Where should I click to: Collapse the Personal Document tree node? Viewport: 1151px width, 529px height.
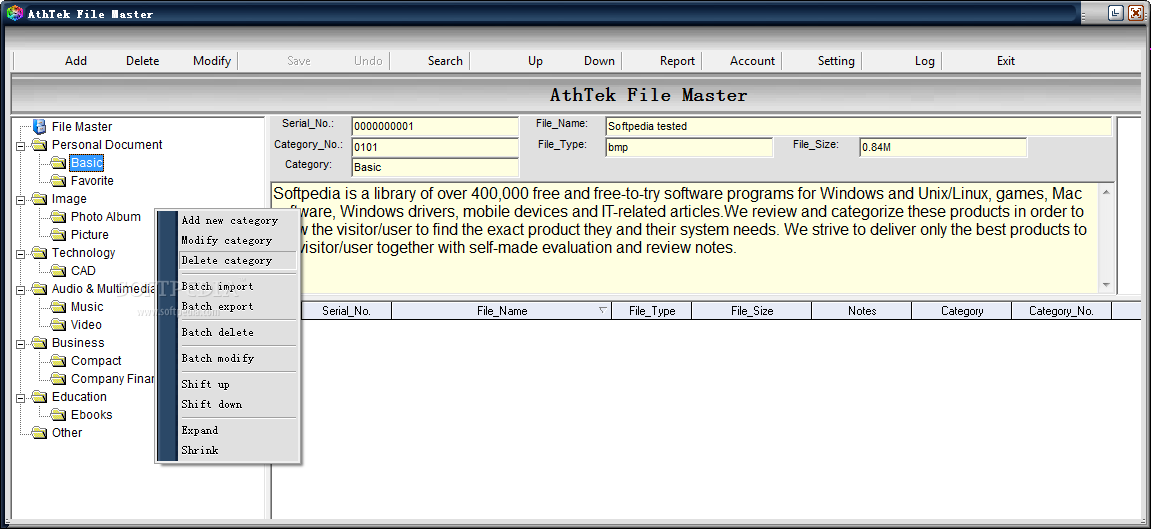coord(21,145)
